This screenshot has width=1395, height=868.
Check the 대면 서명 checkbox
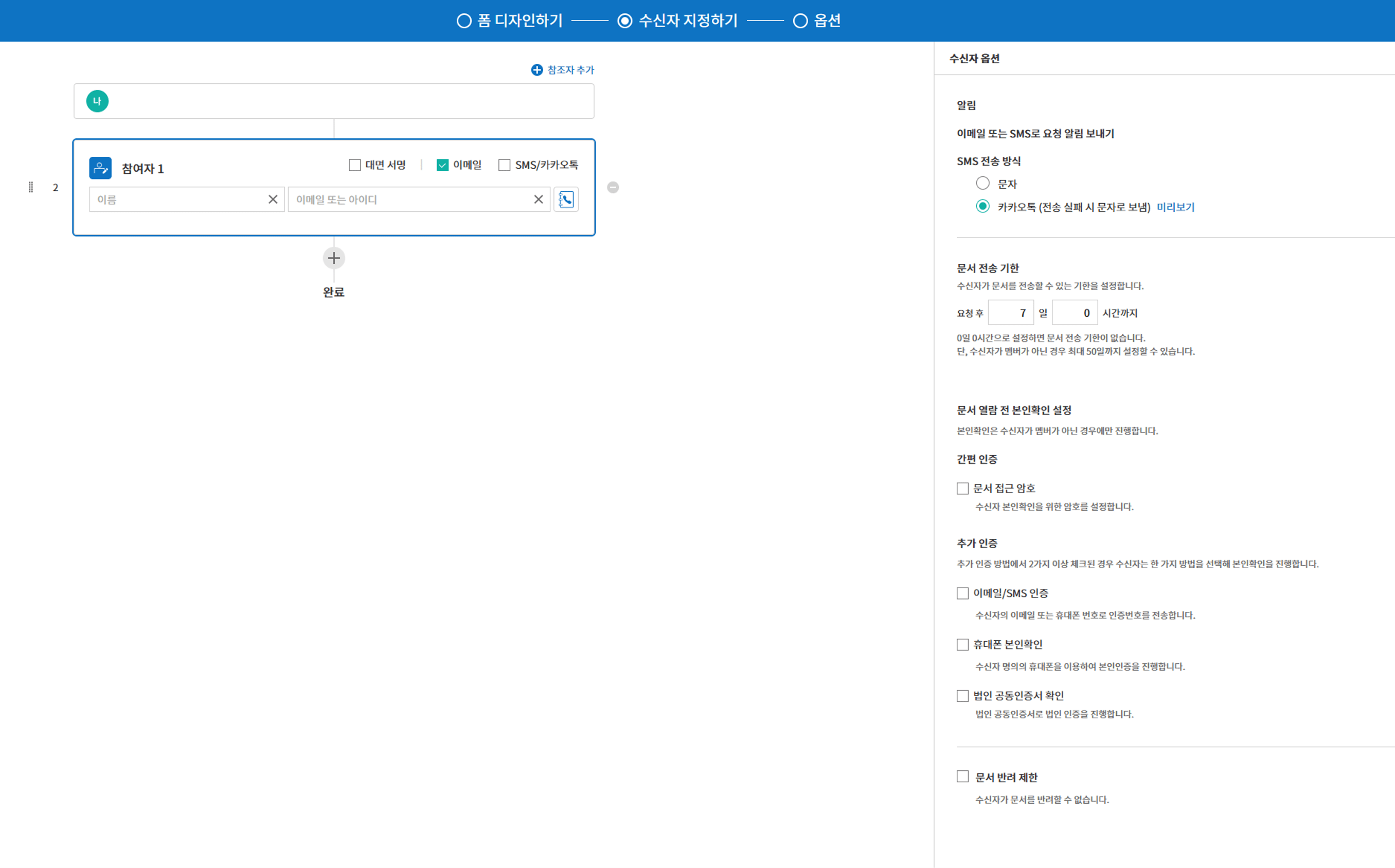[x=355, y=166]
